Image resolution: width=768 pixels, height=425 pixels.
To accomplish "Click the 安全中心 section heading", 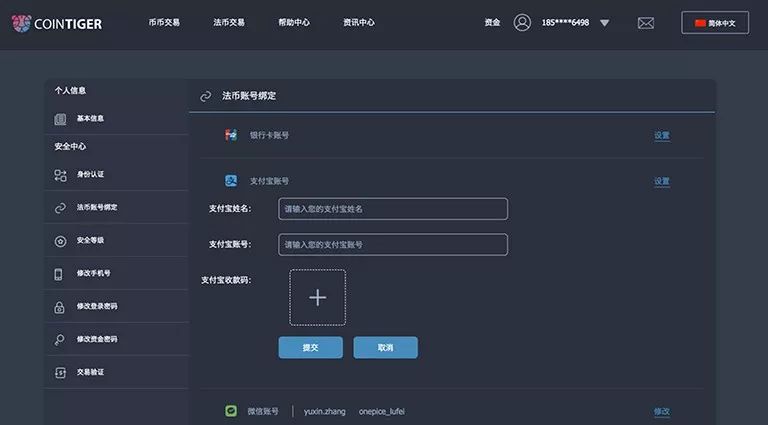I will click(x=70, y=146).
